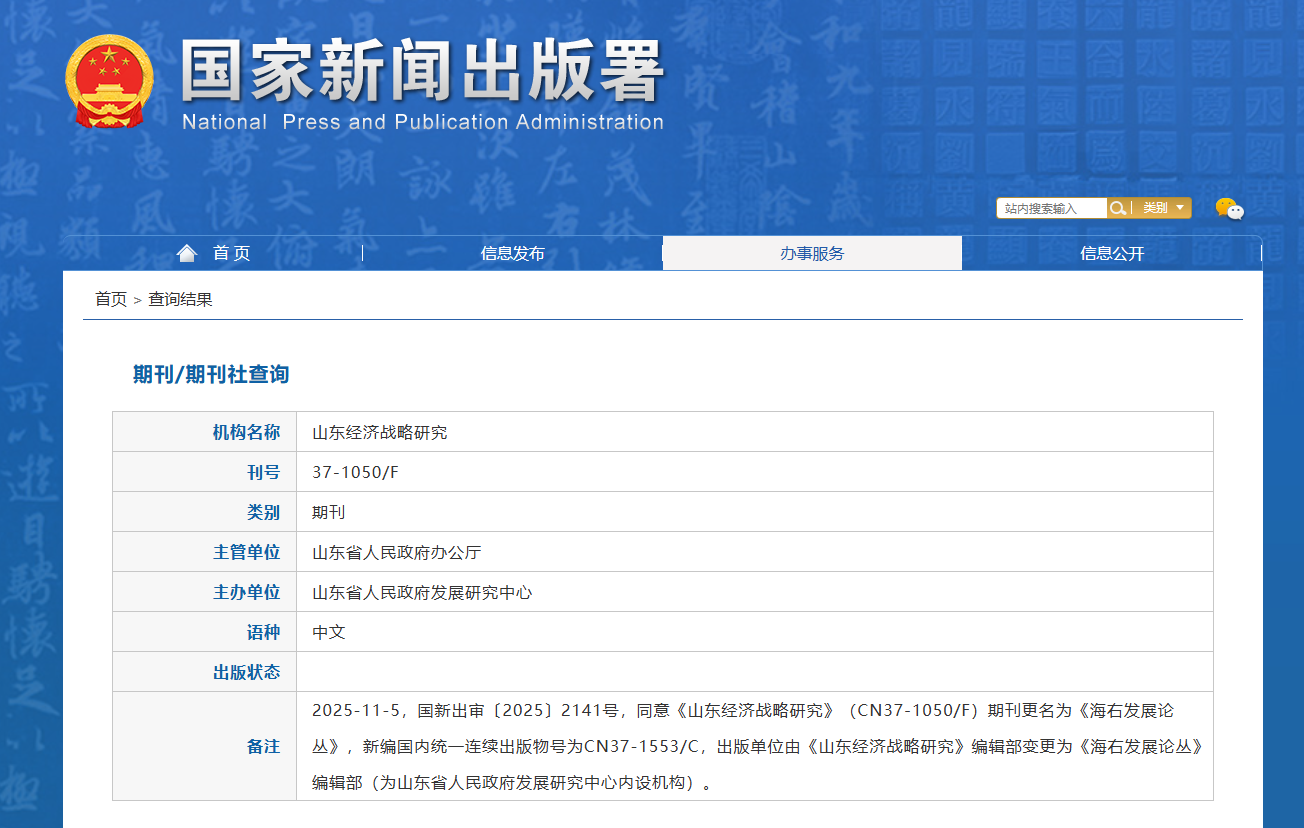Click the search magnifier icon
1304x828 pixels.
pos(1118,208)
